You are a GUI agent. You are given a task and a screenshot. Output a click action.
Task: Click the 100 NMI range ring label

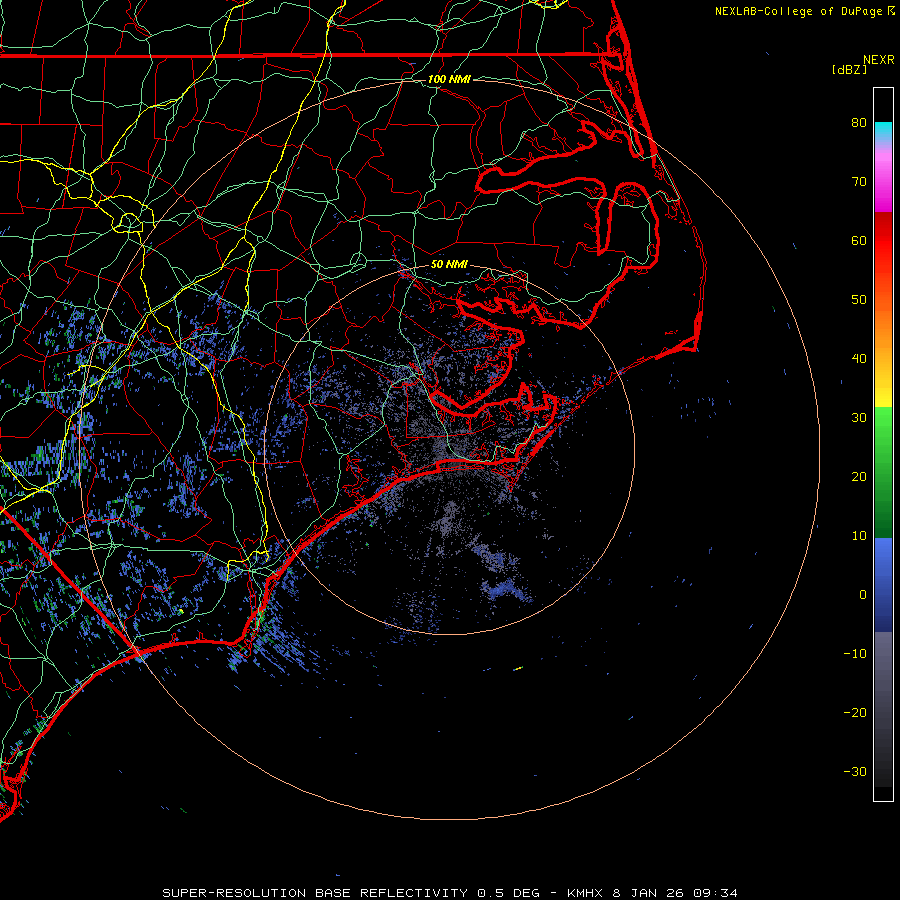tap(449, 79)
